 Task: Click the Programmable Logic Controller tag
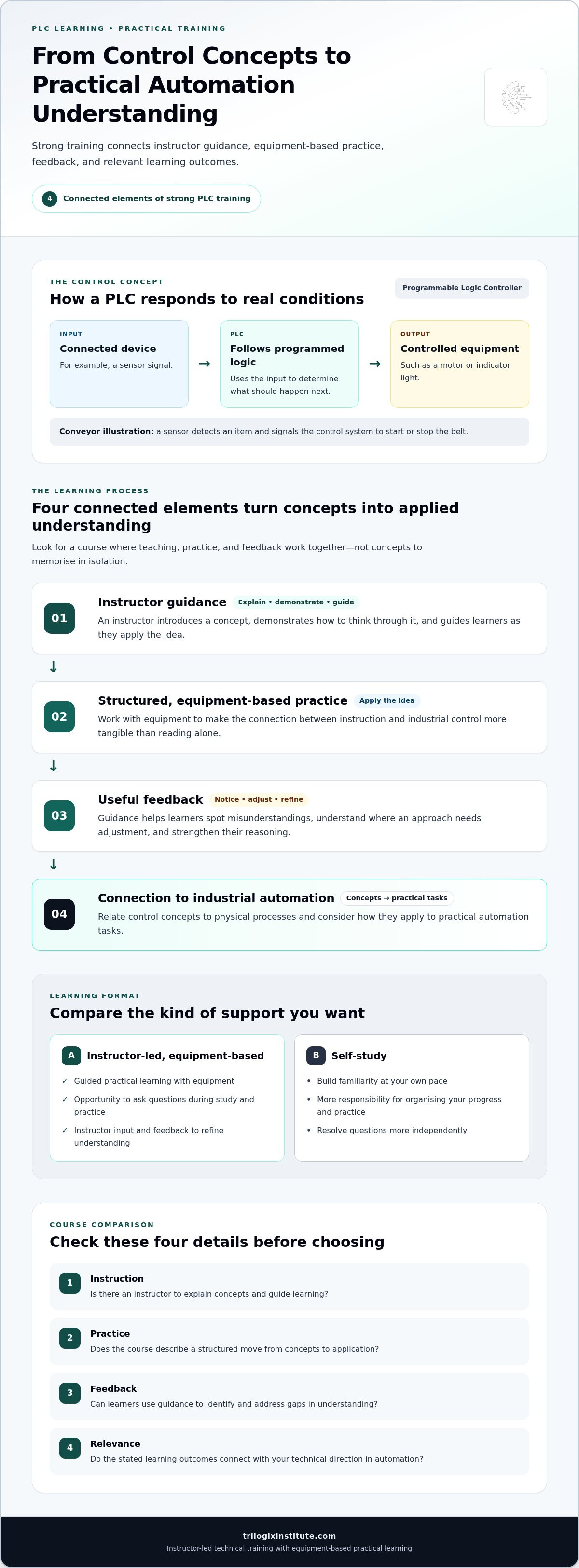tap(462, 288)
